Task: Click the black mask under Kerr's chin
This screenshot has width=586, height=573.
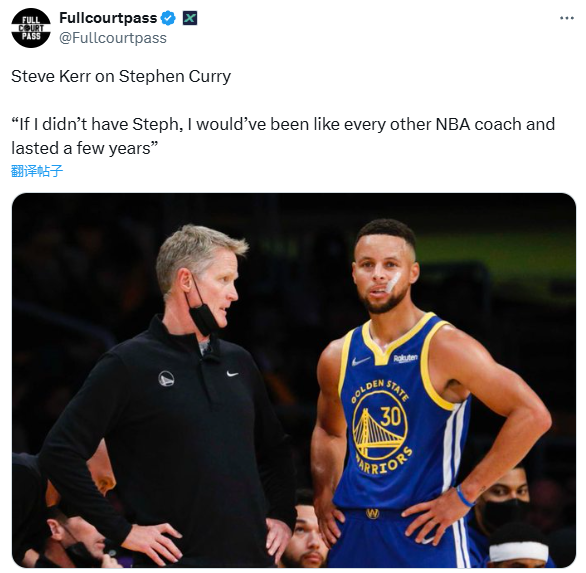Action: coord(204,318)
